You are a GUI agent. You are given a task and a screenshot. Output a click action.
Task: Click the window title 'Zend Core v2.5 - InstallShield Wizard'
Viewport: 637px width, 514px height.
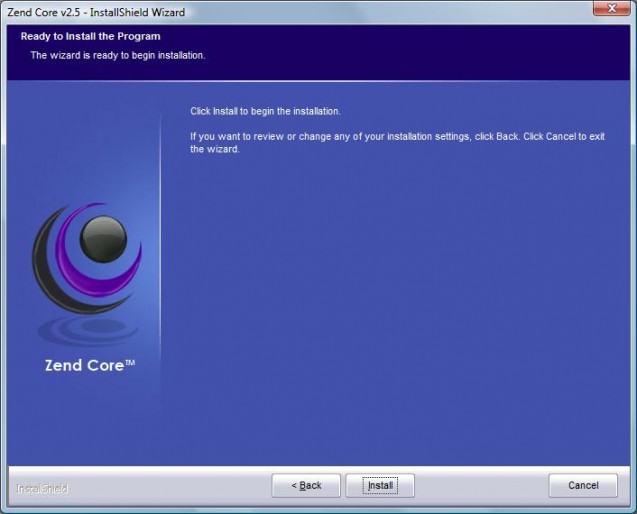96,12
